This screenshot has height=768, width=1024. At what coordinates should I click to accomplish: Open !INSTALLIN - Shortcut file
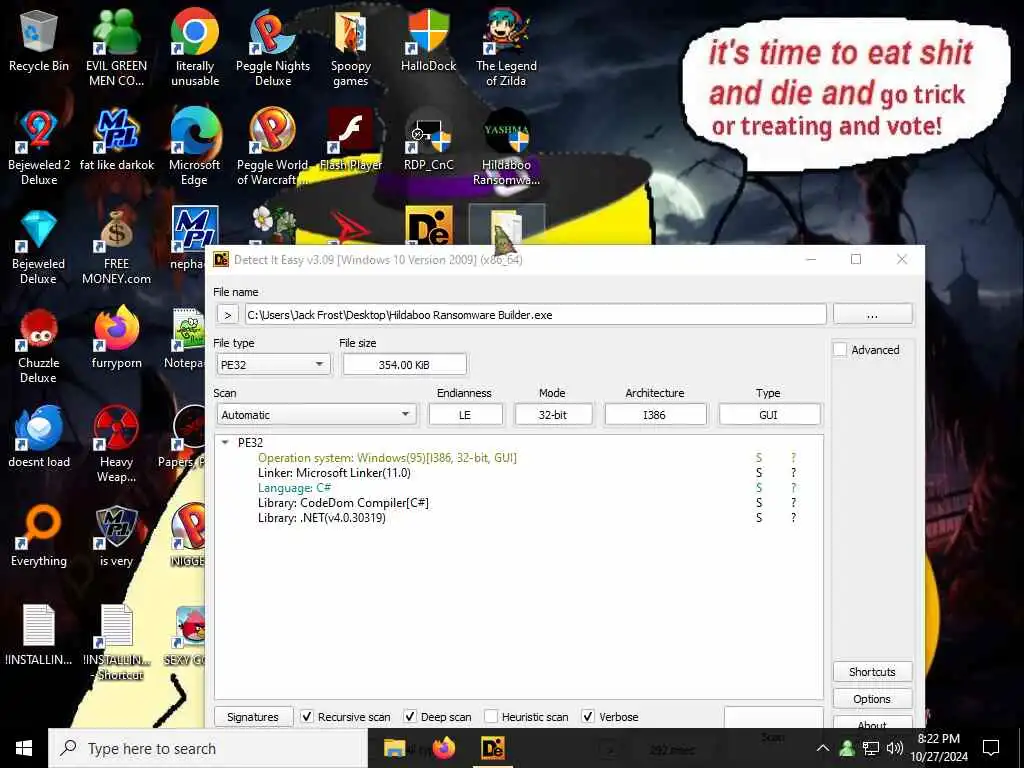tap(116, 643)
